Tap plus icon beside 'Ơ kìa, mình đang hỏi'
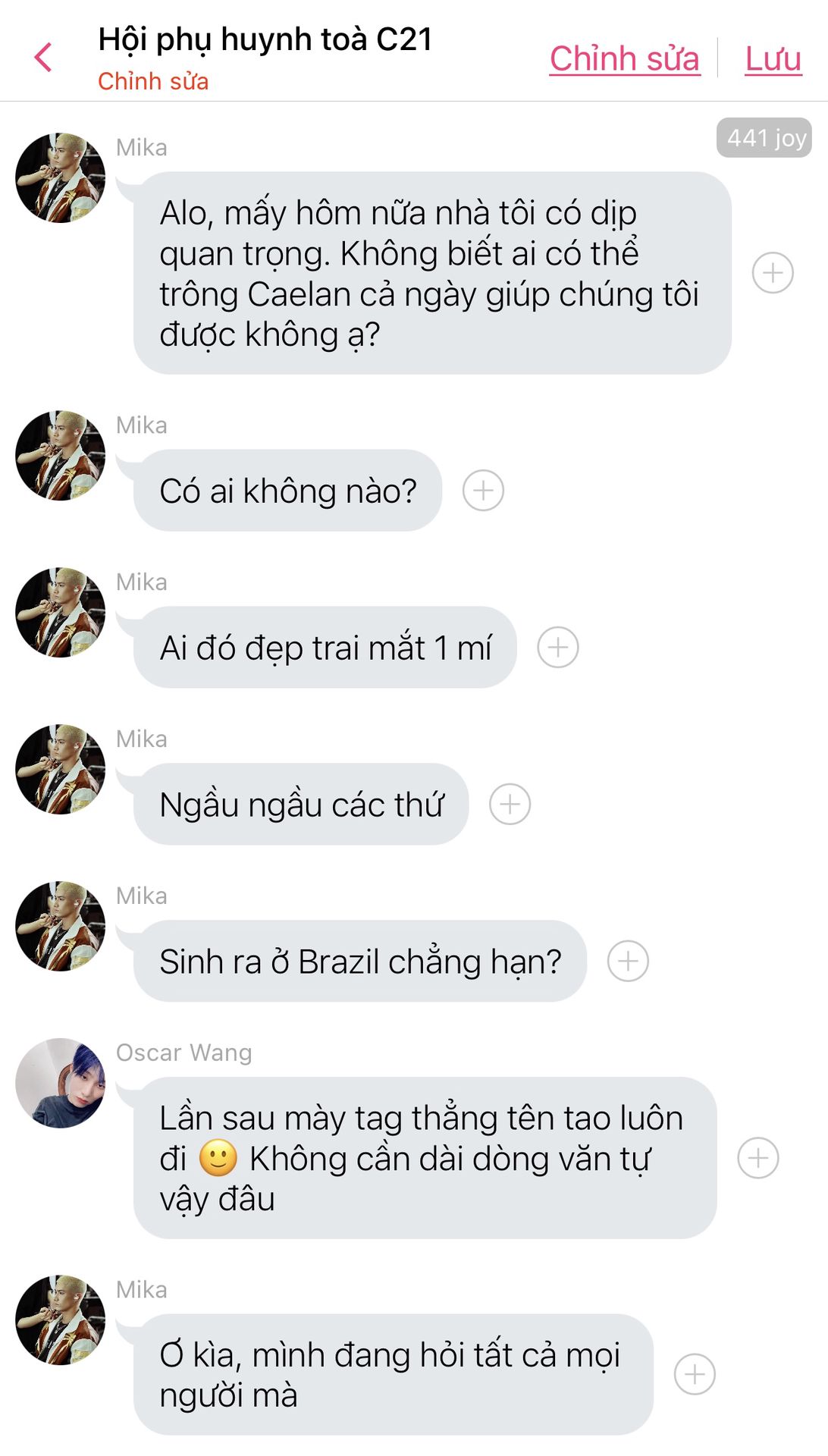The height and width of the screenshot is (1456, 828). pyautogui.click(x=695, y=1374)
